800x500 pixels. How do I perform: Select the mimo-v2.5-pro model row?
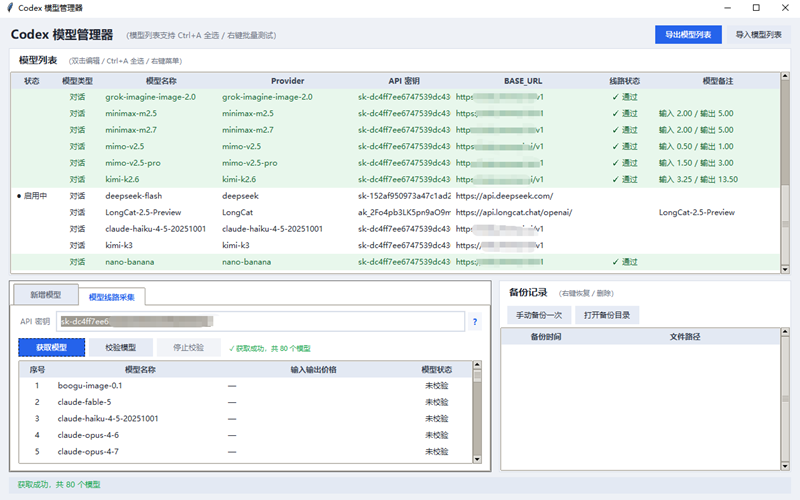tap(395, 163)
